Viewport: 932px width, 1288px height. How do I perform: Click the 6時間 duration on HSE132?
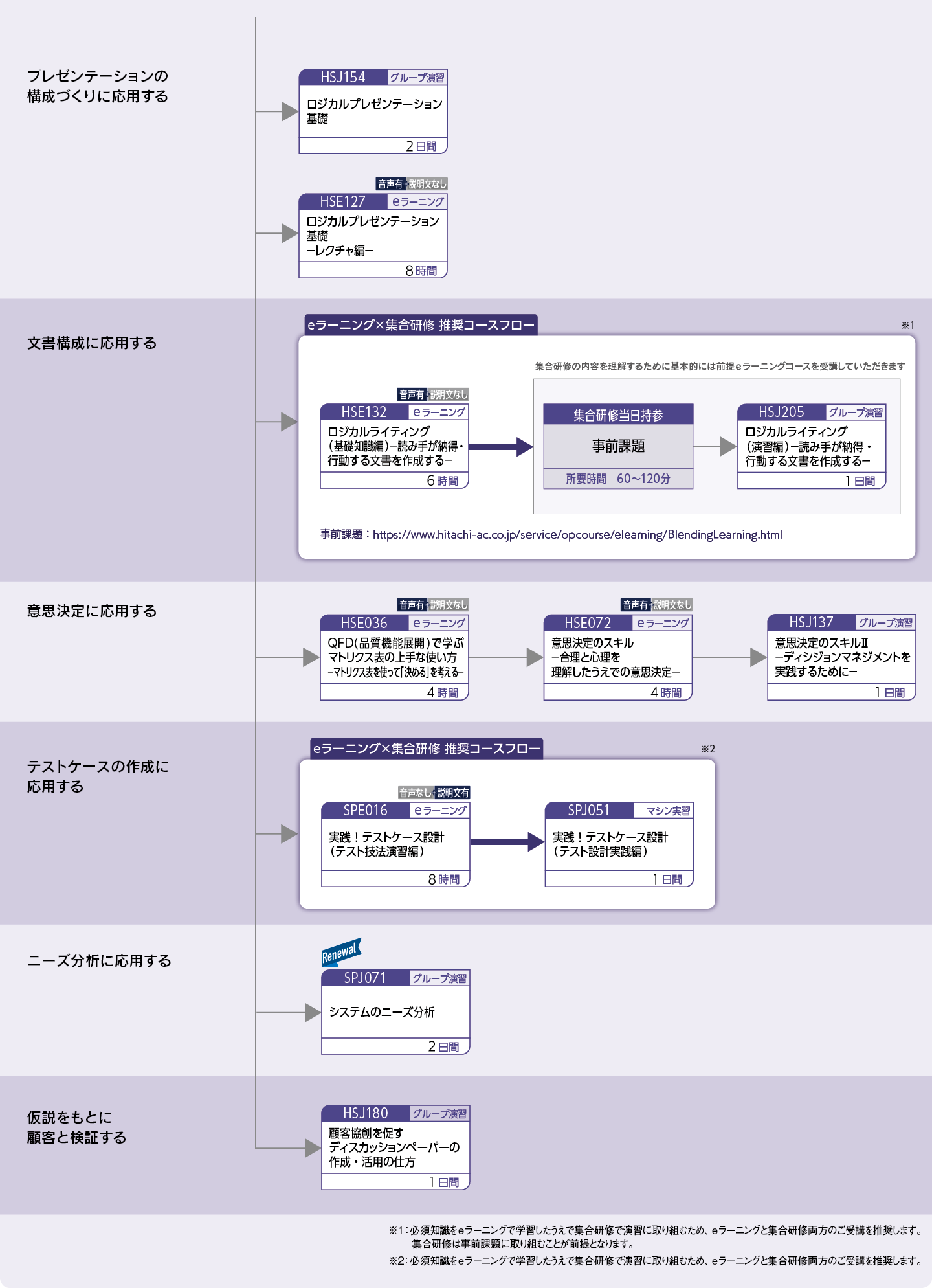(443, 481)
